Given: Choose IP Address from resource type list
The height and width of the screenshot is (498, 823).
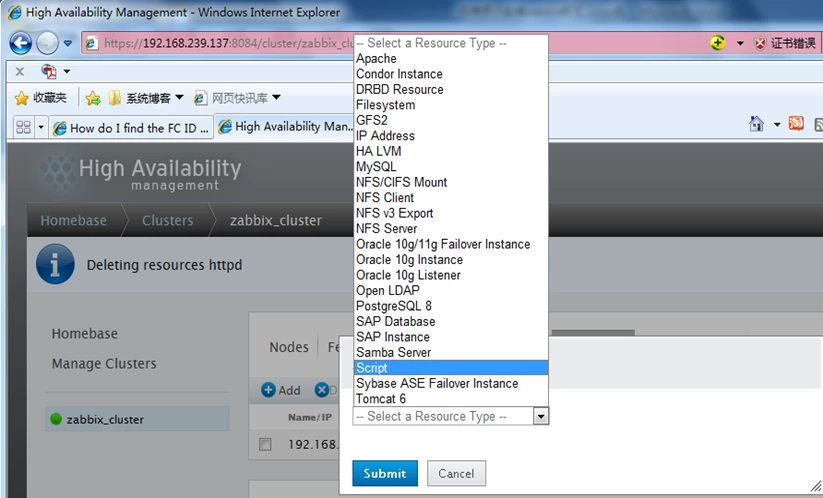Looking at the screenshot, I should pyautogui.click(x=451, y=136).
